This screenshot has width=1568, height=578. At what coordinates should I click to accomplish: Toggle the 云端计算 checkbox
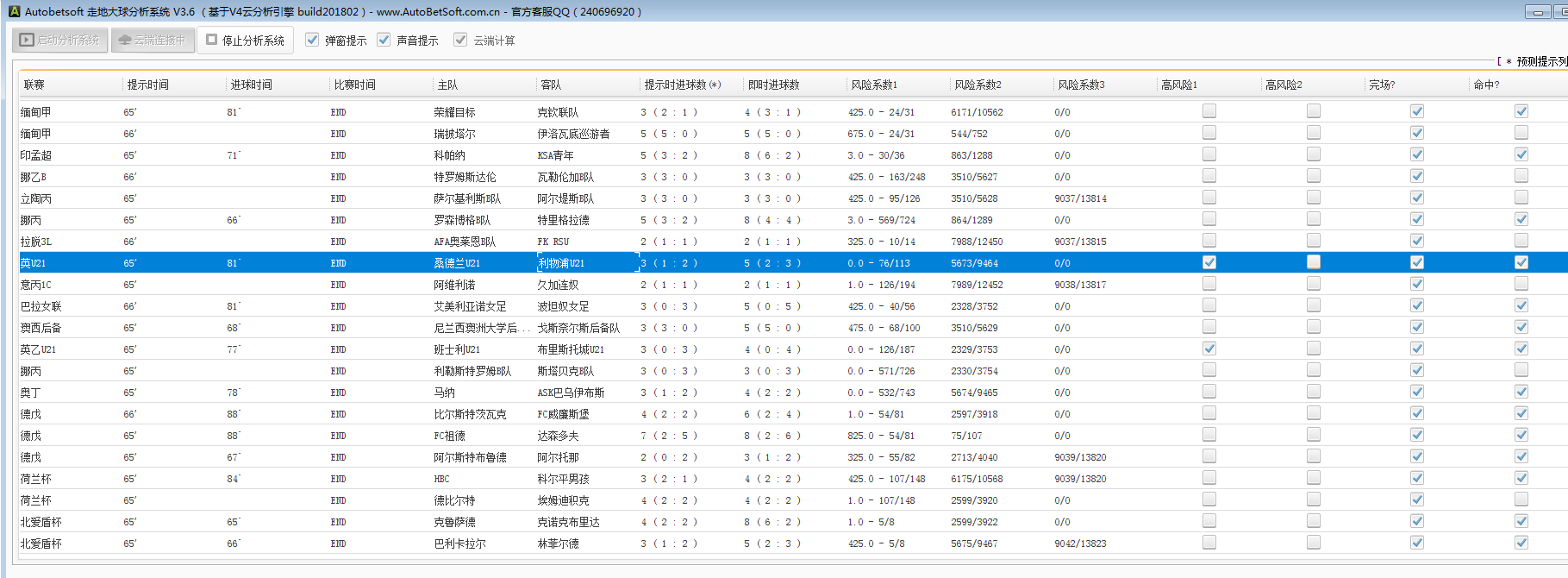coord(460,40)
